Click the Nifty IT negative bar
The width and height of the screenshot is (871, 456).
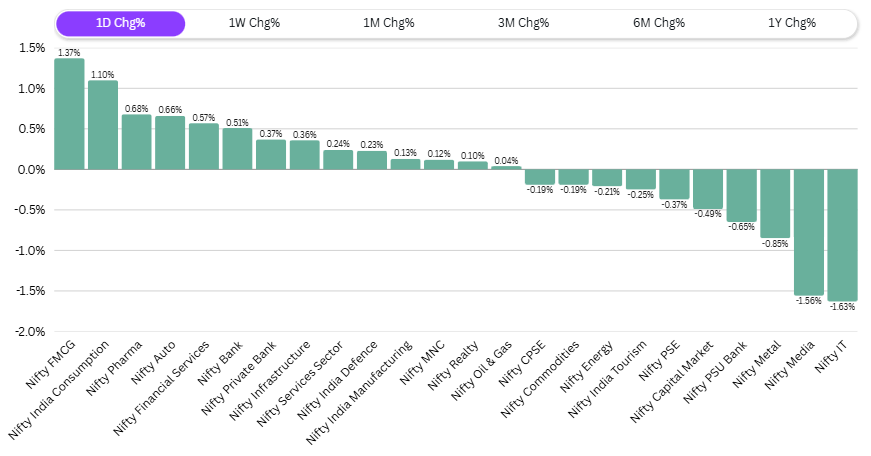(842, 235)
